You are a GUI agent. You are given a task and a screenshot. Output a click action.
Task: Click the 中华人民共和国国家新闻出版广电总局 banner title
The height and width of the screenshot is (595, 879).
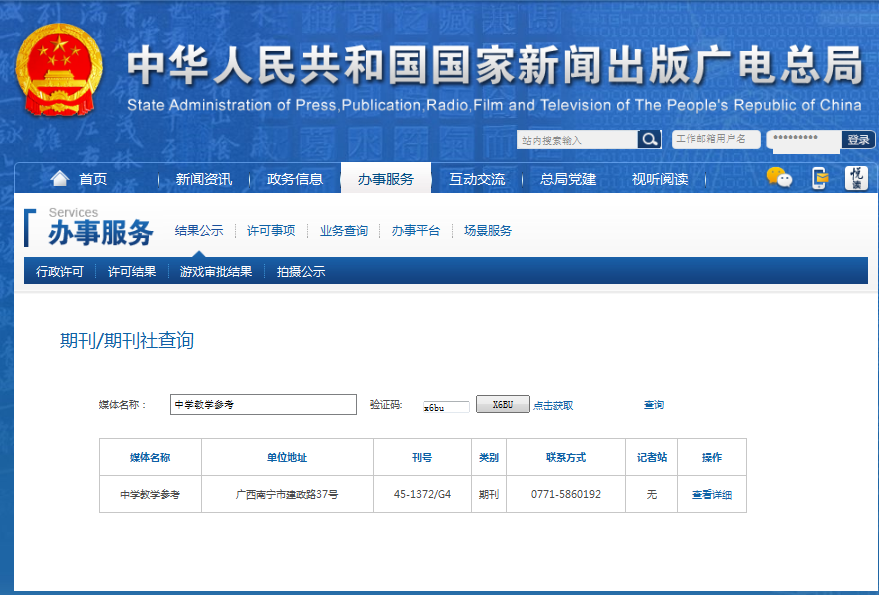[495, 66]
